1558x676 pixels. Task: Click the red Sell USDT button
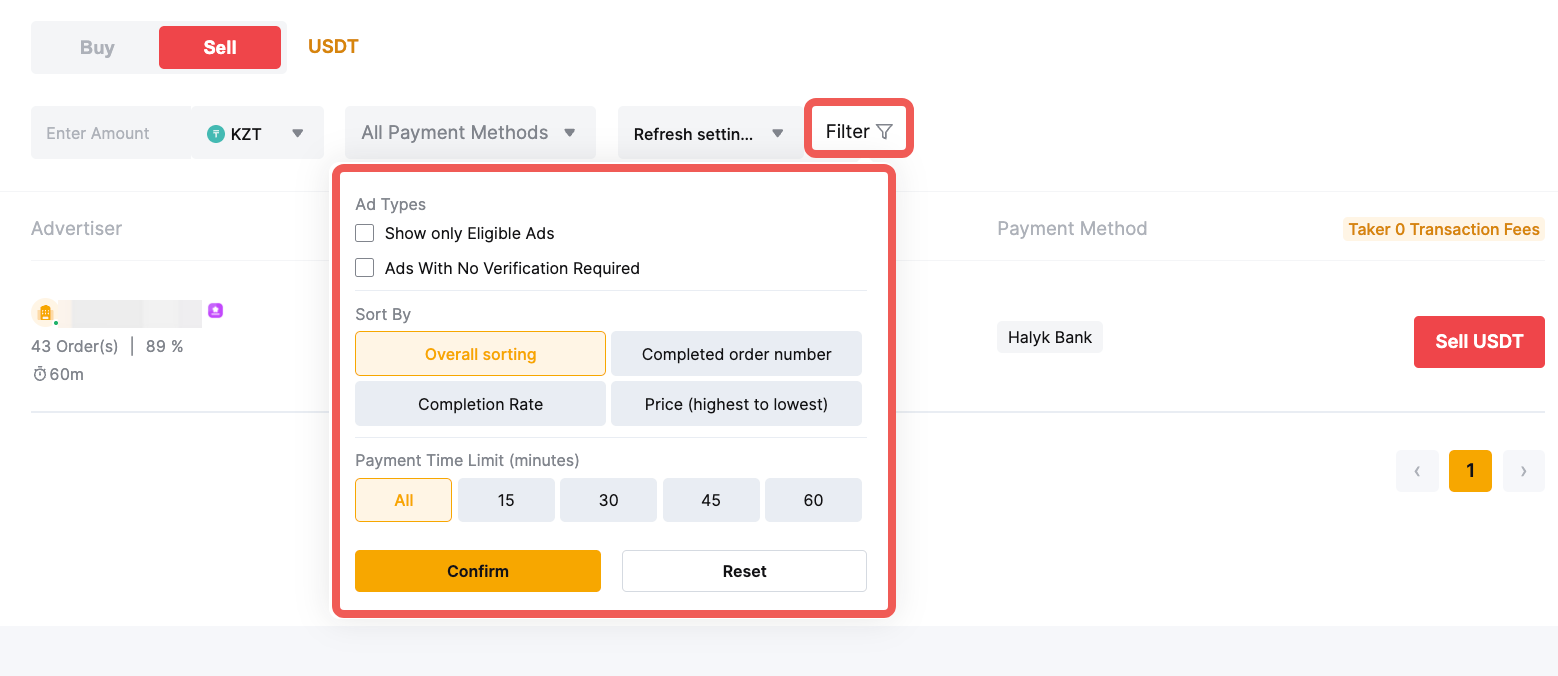coord(1479,342)
